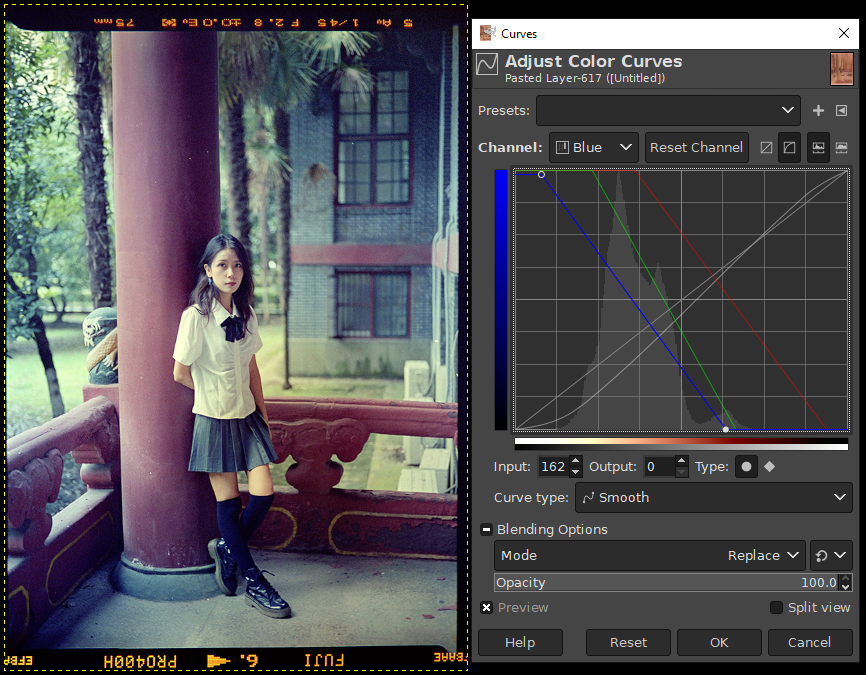Viewport: 866px width, 675px height.
Task: Click the Input value field
Action: 552,467
